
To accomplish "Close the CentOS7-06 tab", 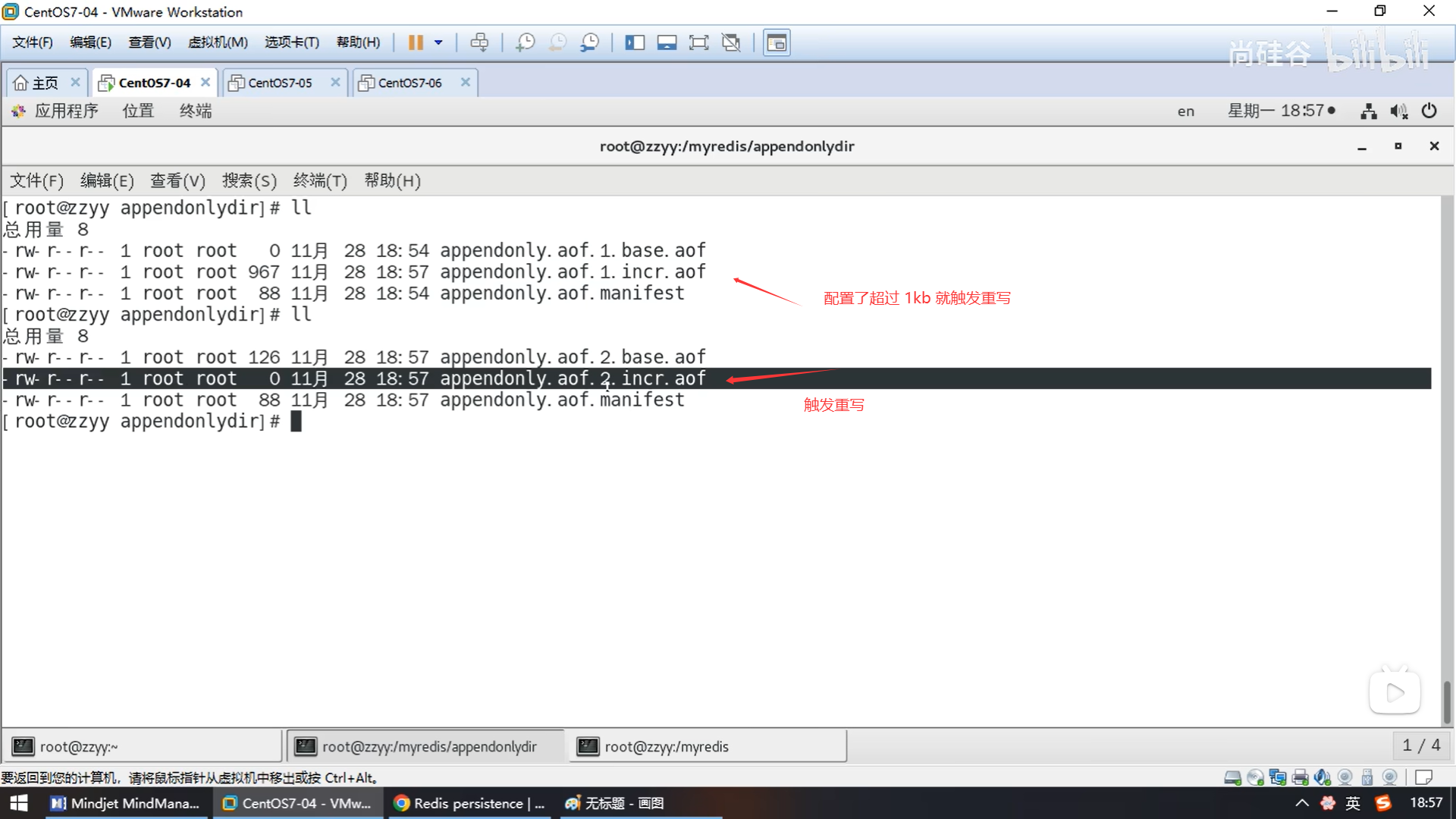I will click(466, 82).
